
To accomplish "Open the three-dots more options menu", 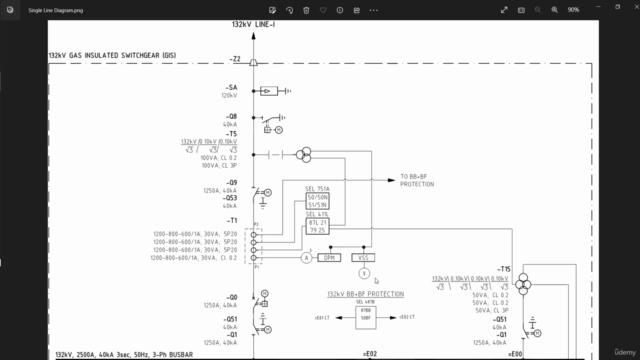I will coord(373,10).
